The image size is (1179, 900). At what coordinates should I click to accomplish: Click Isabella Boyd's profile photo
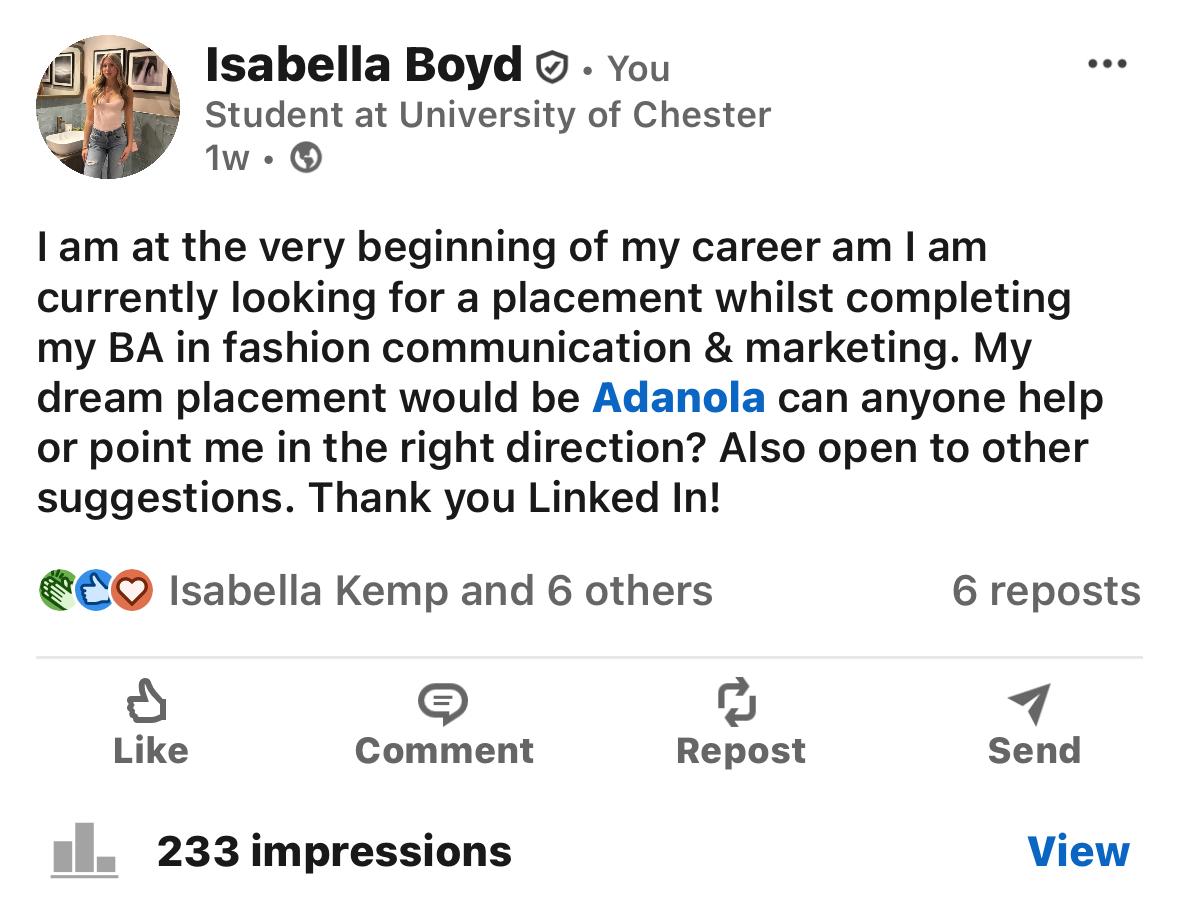[x=108, y=106]
